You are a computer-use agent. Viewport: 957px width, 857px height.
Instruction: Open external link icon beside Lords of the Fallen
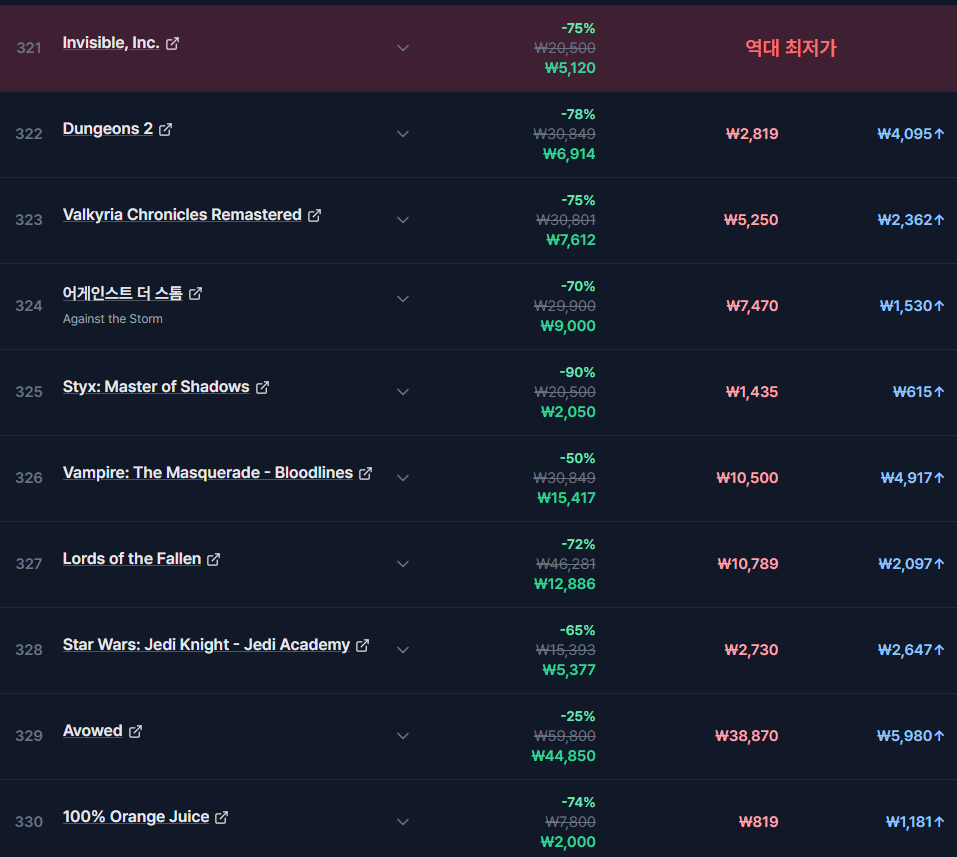(214, 560)
